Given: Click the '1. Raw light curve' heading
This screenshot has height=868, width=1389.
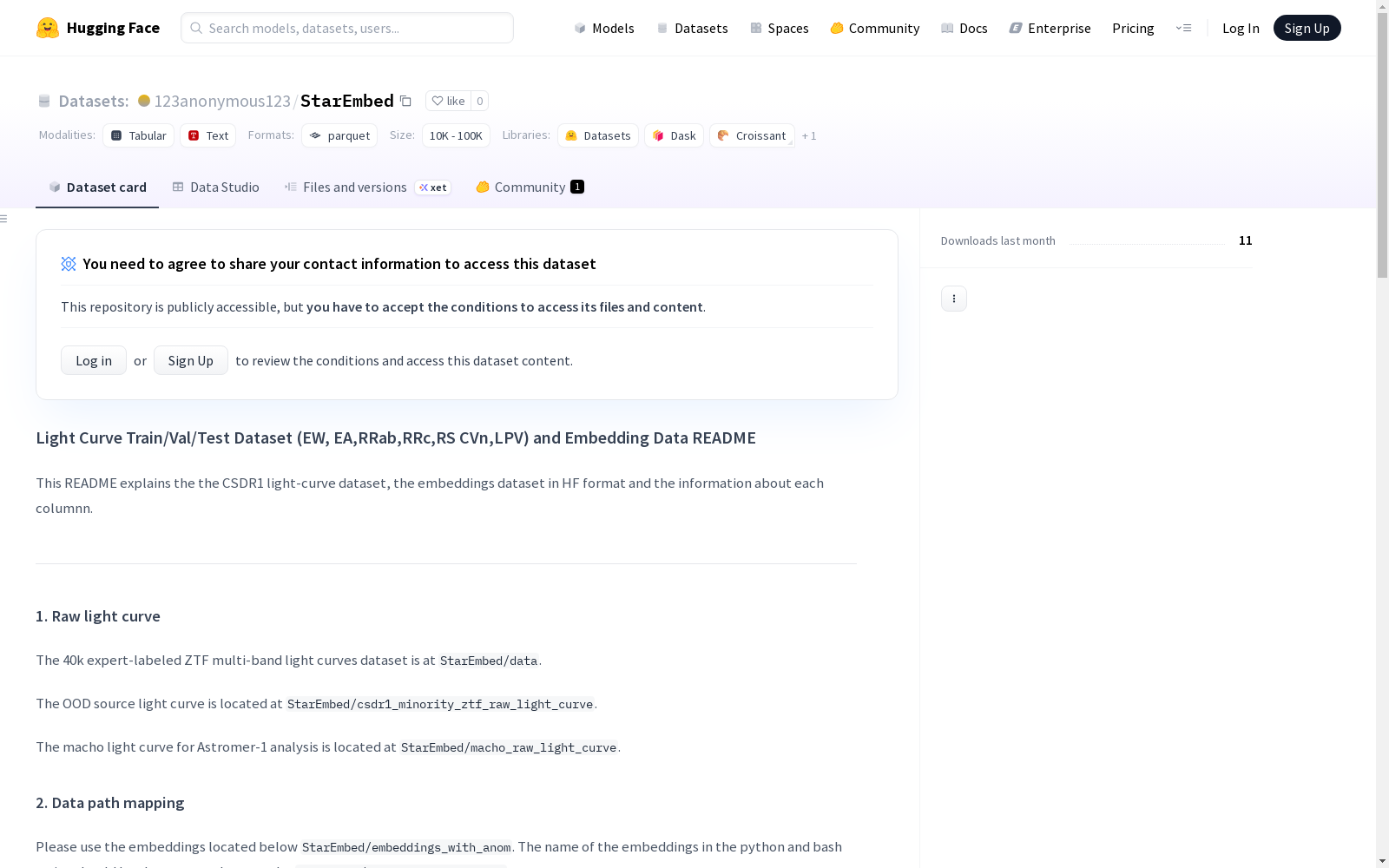Looking at the screenshot, I should click(x=98, y=616).
